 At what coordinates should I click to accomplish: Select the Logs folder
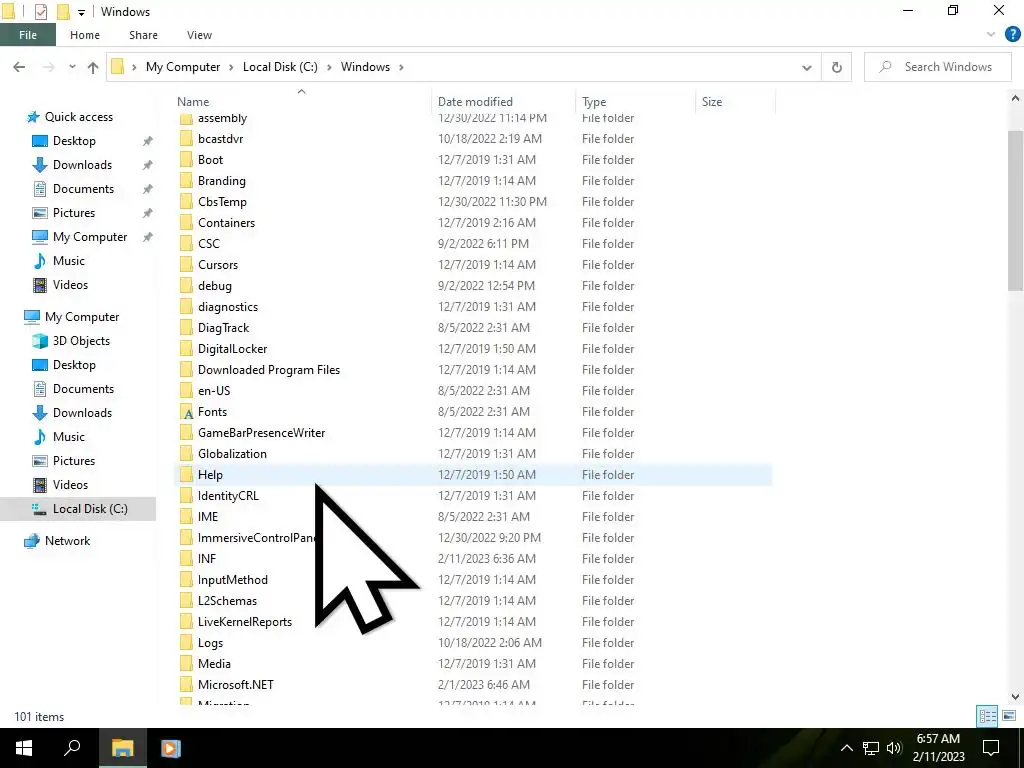coord(210,643)
